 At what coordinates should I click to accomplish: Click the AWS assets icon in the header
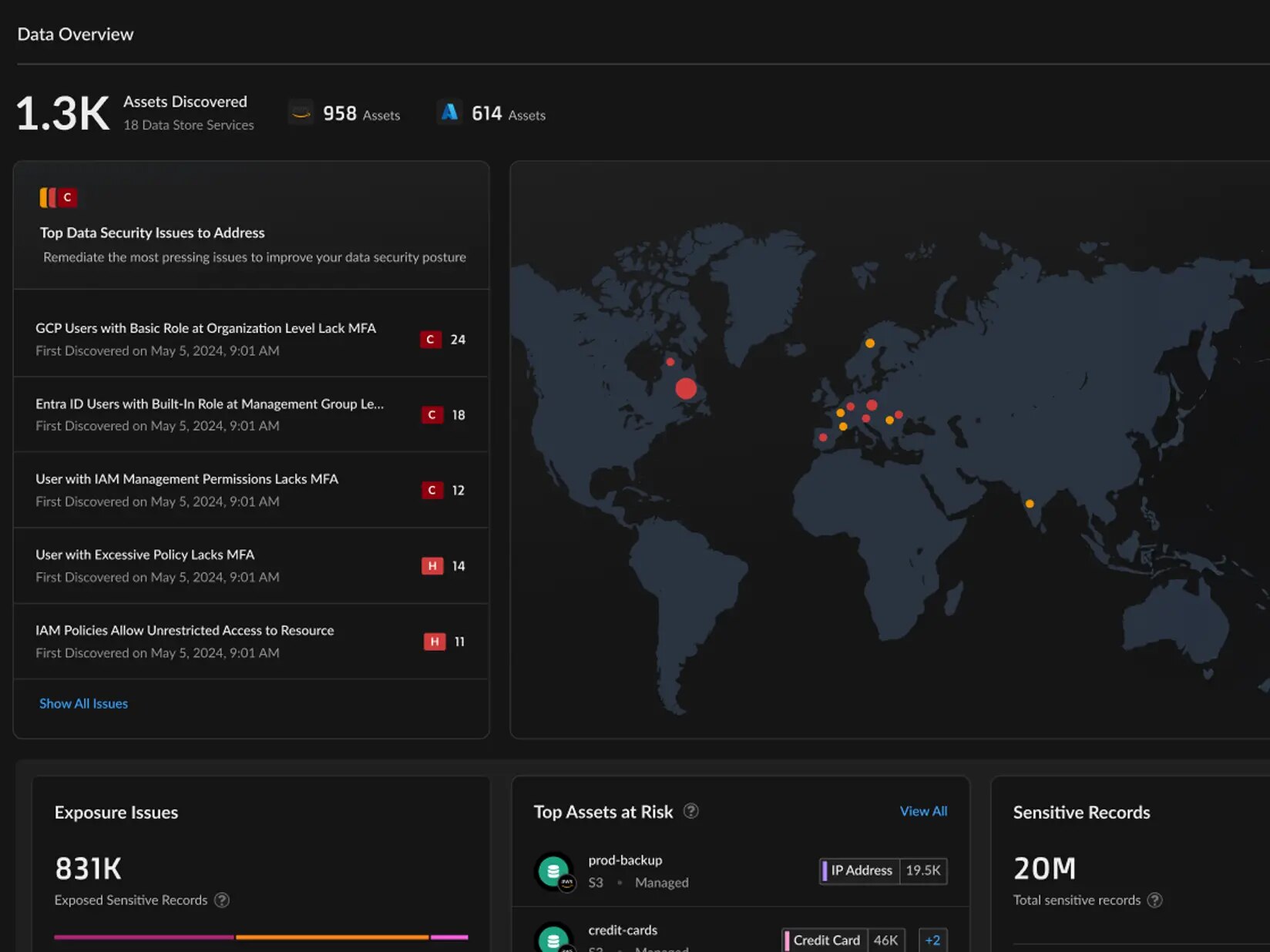301,112
